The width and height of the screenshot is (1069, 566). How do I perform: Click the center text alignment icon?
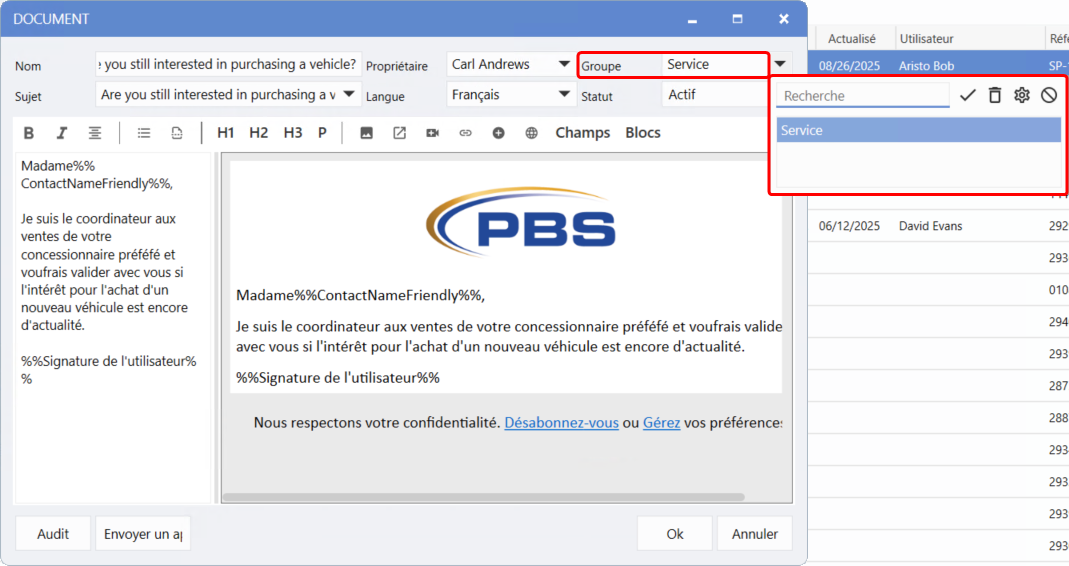94,133
